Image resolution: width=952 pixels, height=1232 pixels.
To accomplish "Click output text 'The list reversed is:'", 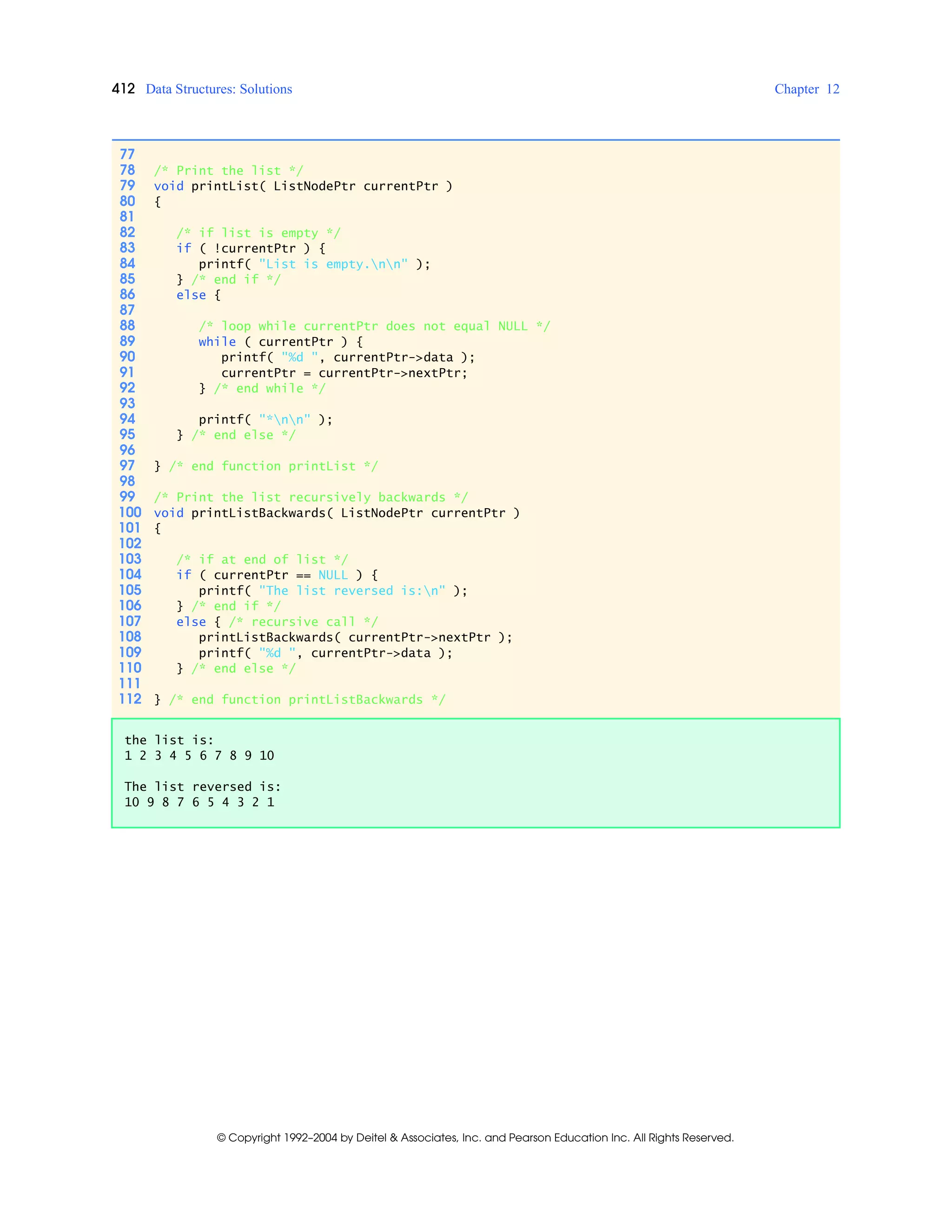I will point(203,787).
